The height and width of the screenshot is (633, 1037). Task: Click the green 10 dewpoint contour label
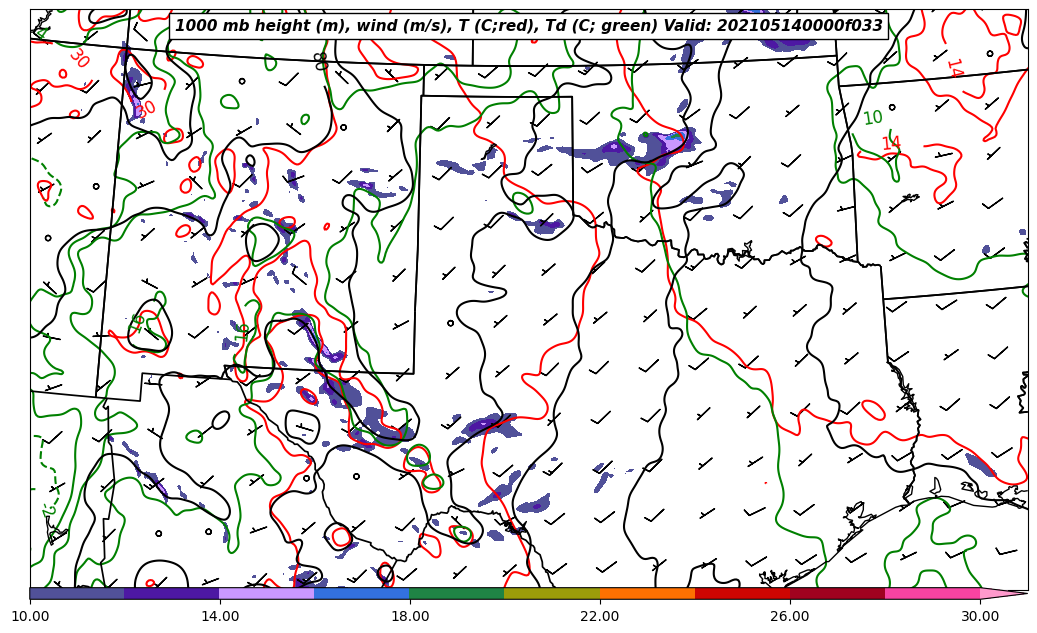(872, 118)
